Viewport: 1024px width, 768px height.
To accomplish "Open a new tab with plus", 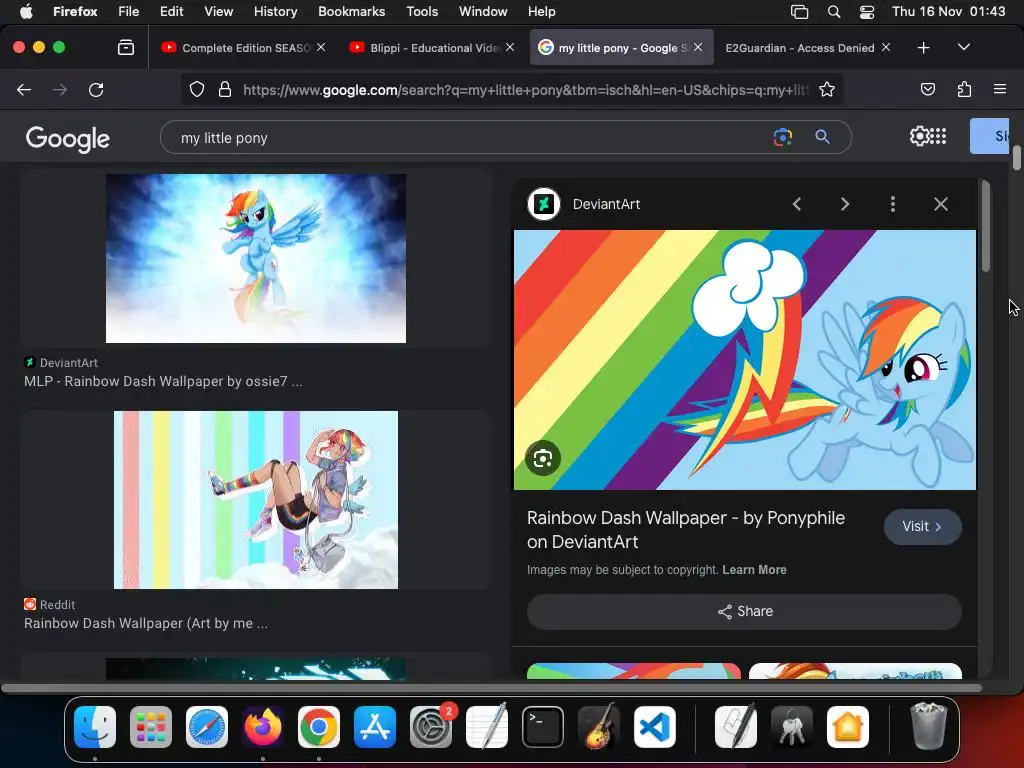I will point(923,48).
